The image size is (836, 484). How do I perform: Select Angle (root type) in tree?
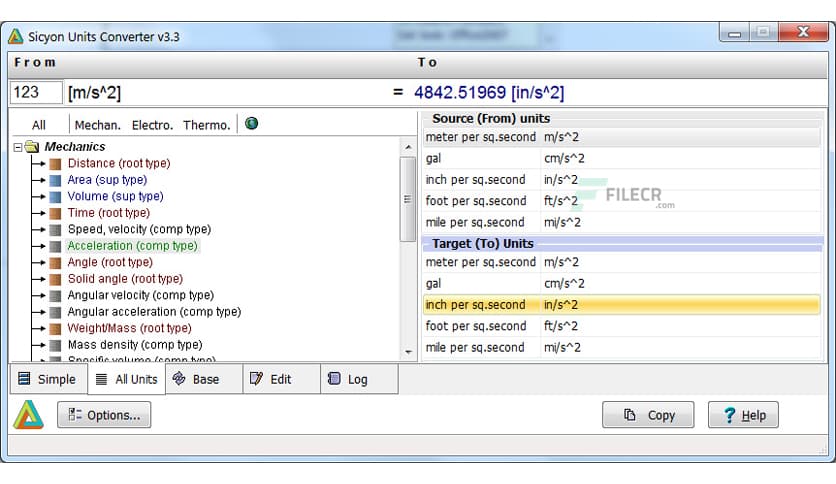pos(110,262)
